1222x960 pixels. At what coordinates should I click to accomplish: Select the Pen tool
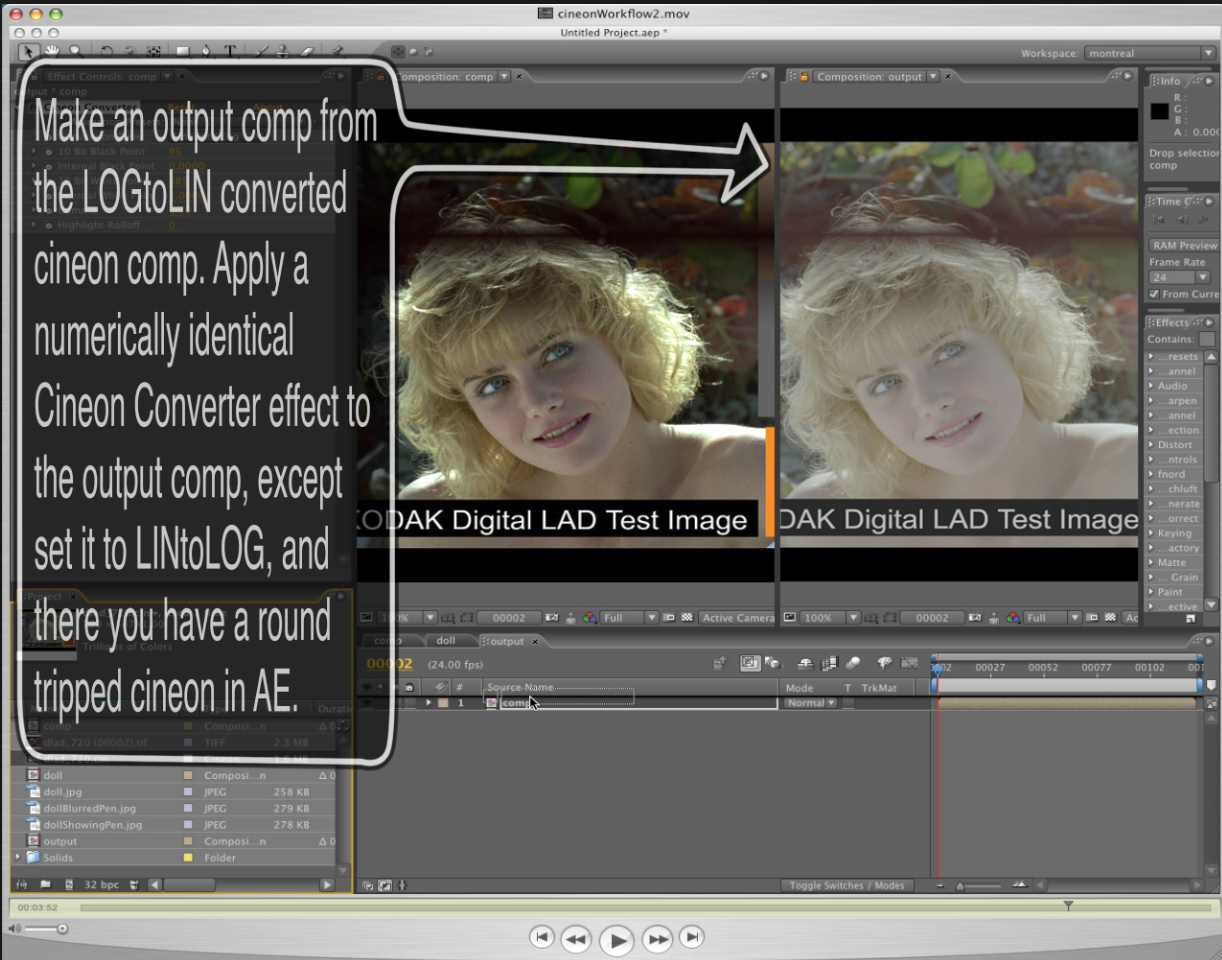tap(207, 51)
